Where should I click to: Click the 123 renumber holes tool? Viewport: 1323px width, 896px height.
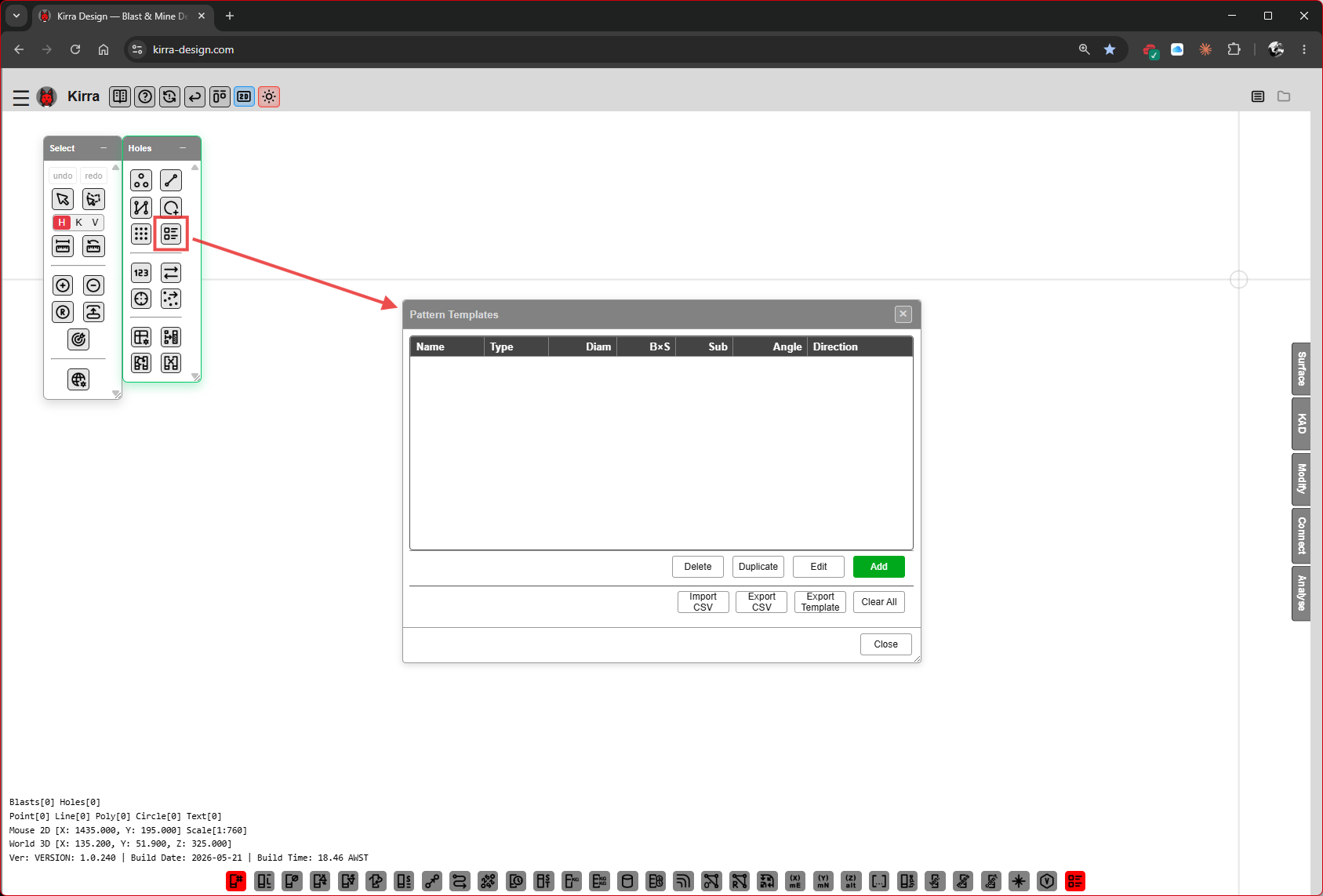pos(141,273)
